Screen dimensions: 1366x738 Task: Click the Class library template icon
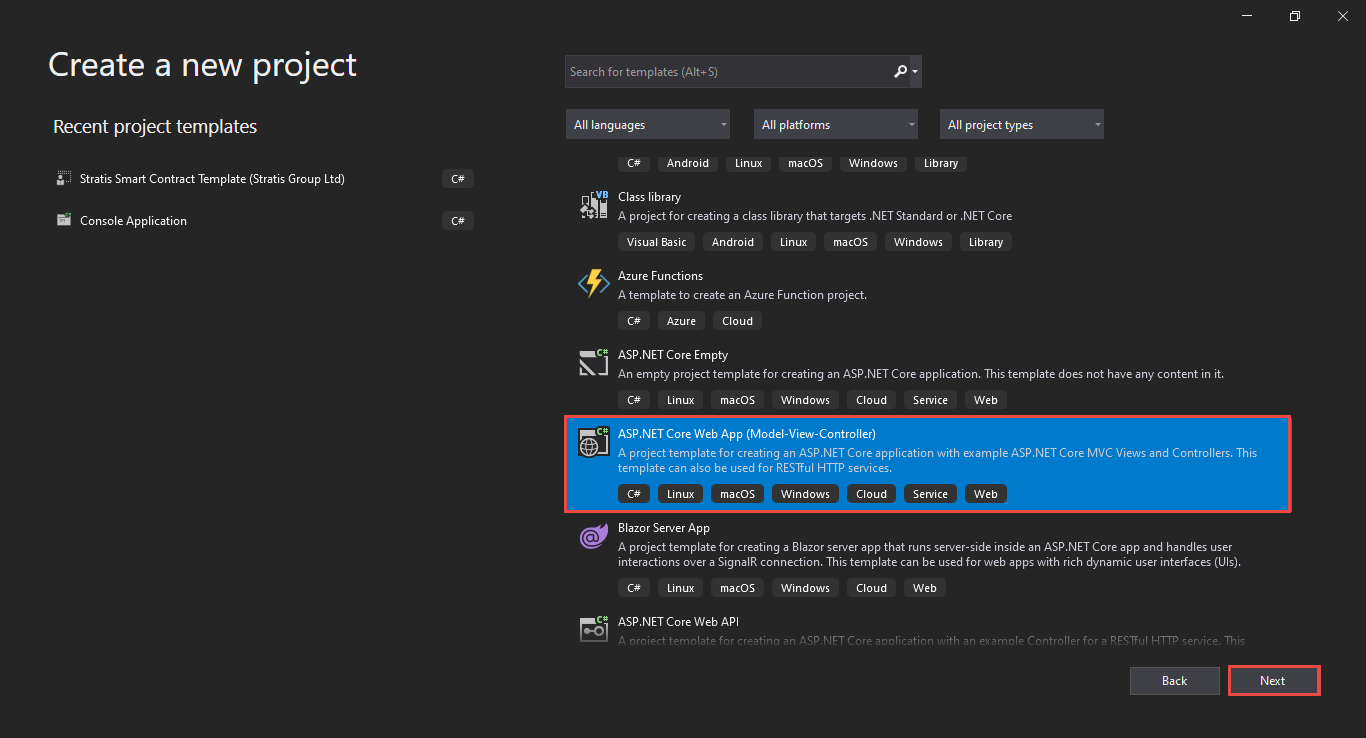[x=594, y=205]
